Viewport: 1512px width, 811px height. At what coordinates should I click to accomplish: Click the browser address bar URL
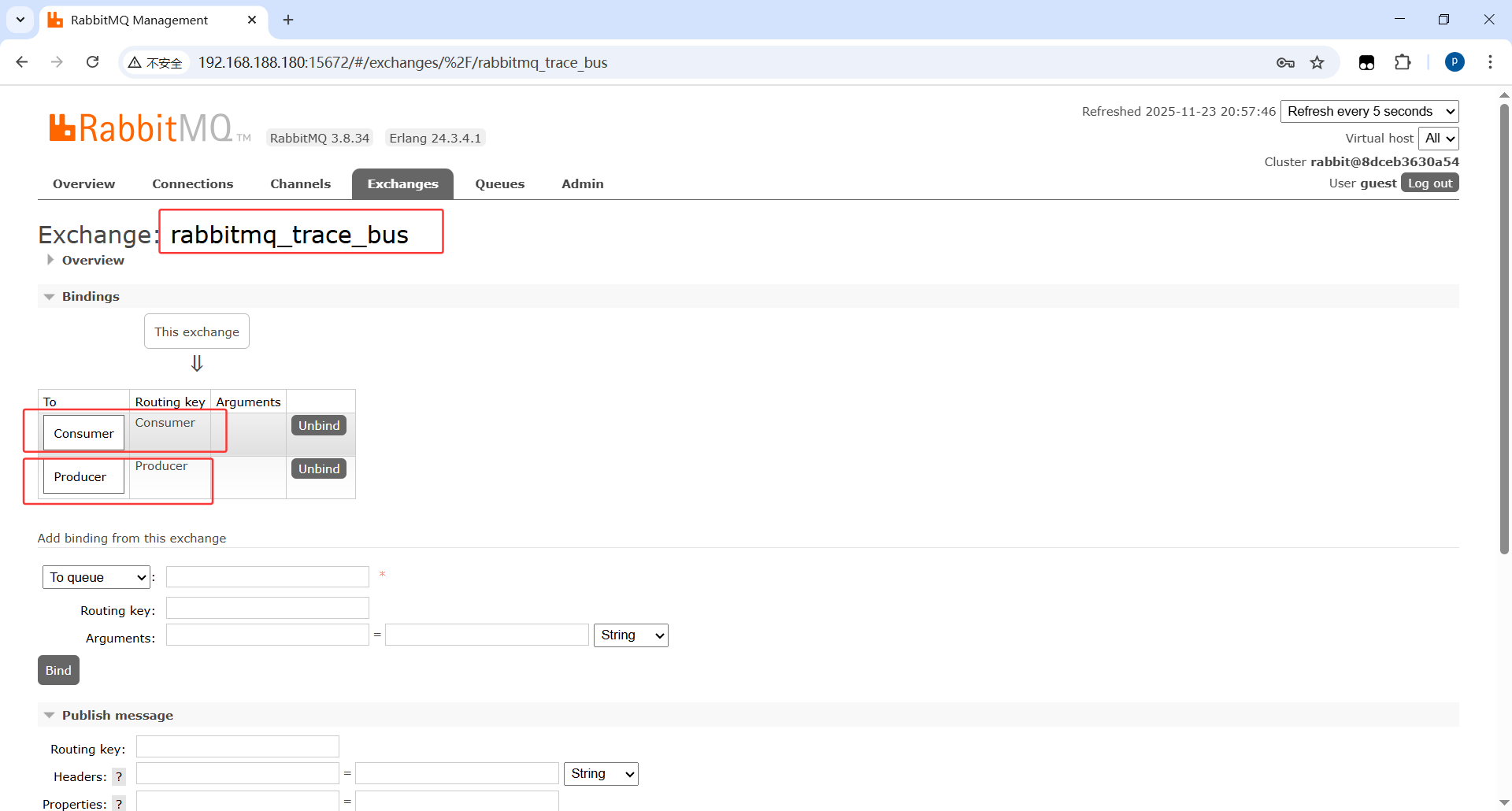(402, 62)
